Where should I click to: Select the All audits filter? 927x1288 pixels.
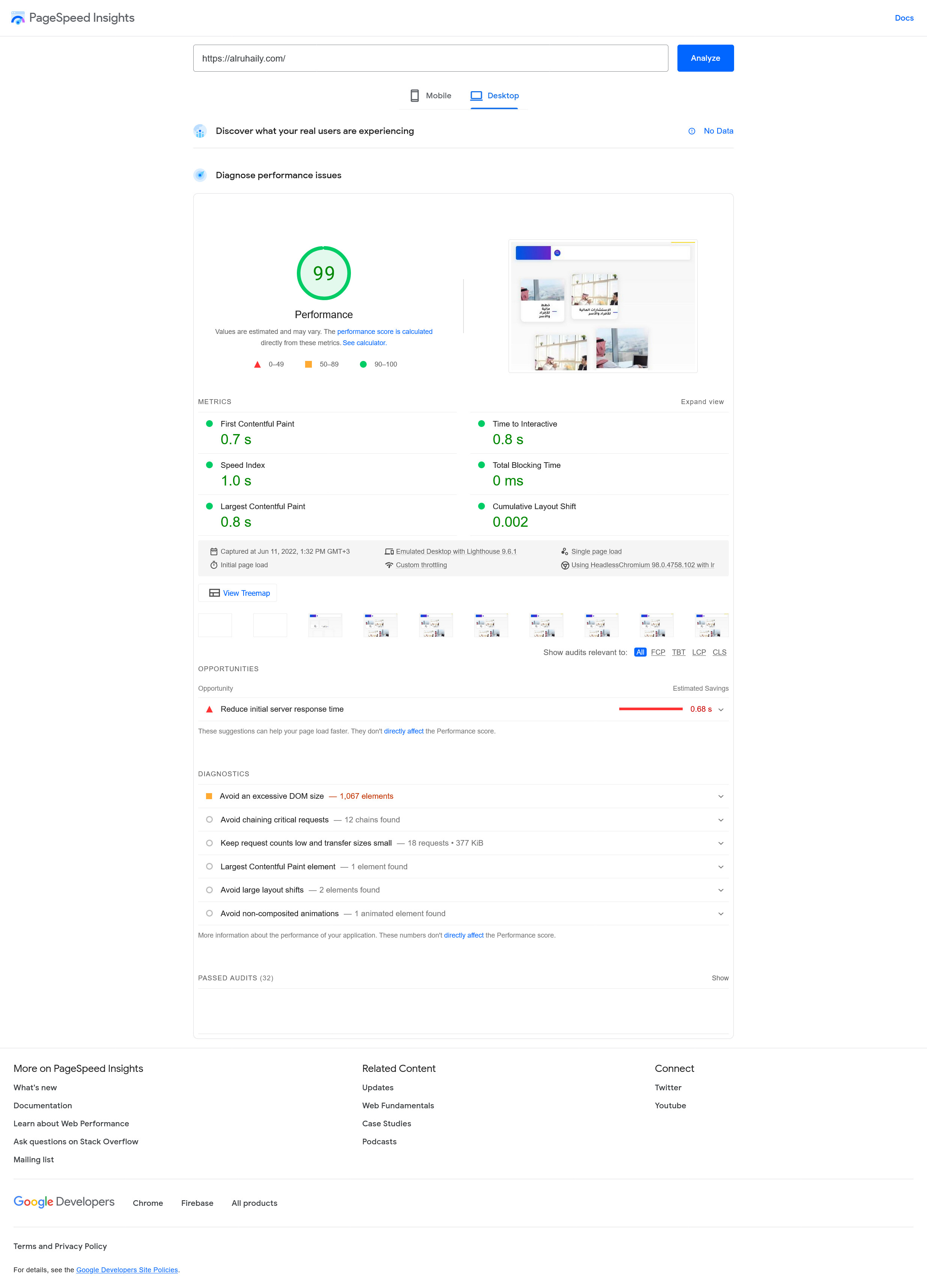pos(640,652)
